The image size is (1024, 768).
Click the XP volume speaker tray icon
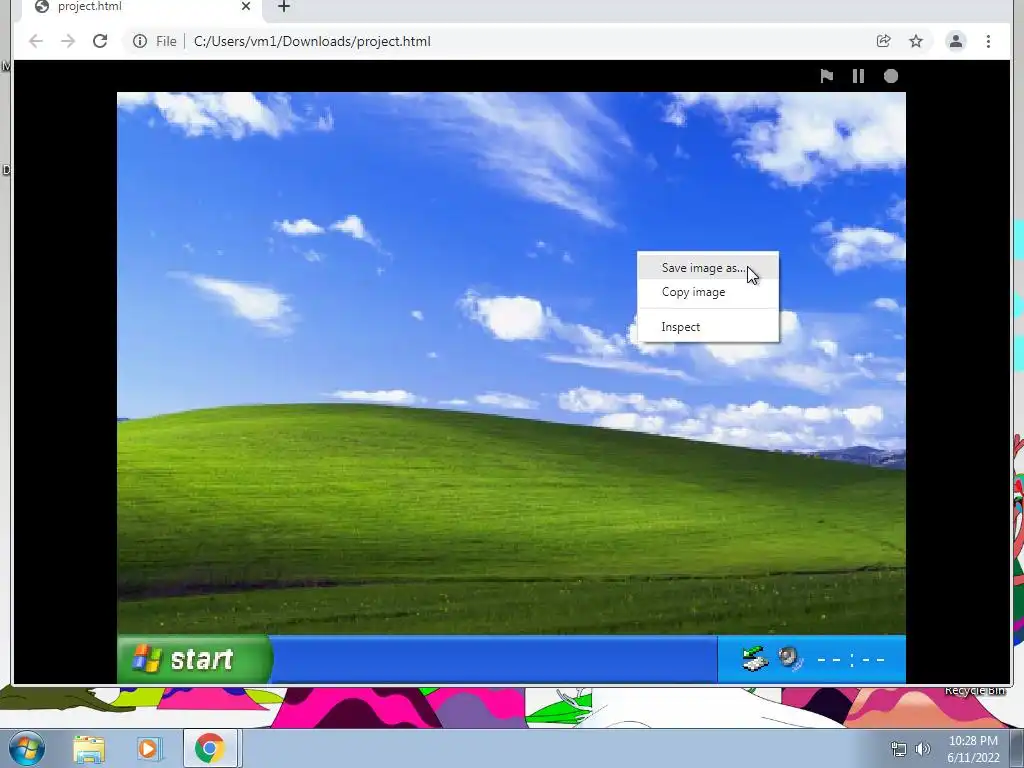[789, 658]
